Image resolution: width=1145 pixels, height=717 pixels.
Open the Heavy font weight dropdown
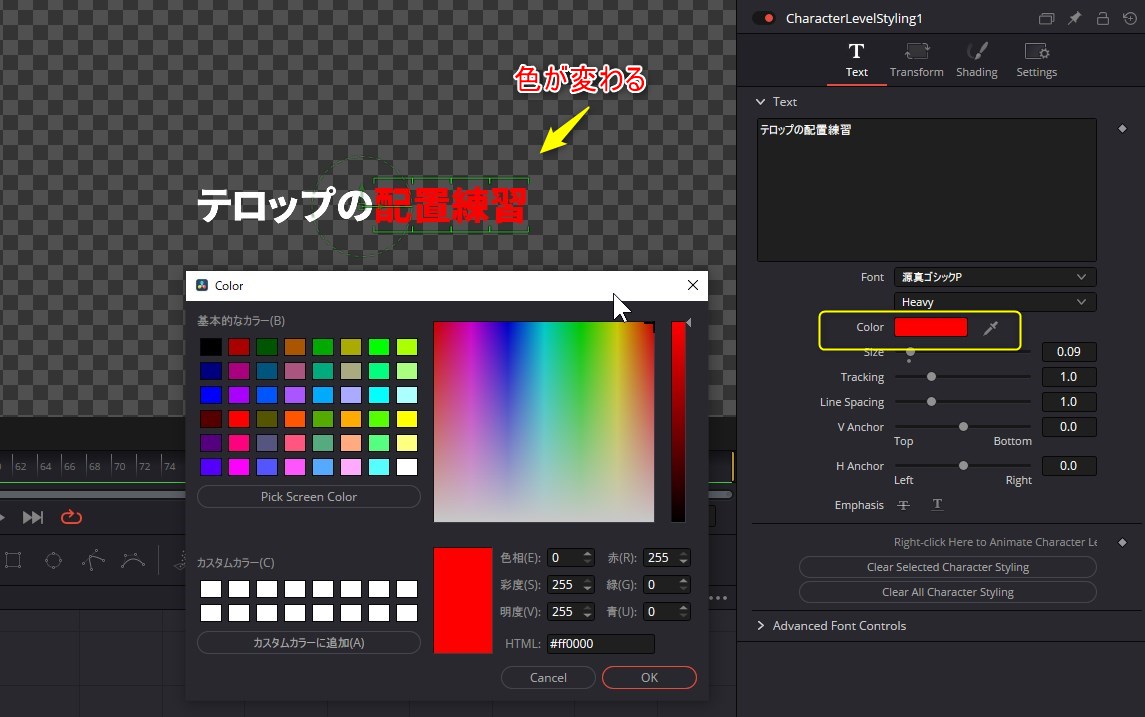click(x=994, y=301)
